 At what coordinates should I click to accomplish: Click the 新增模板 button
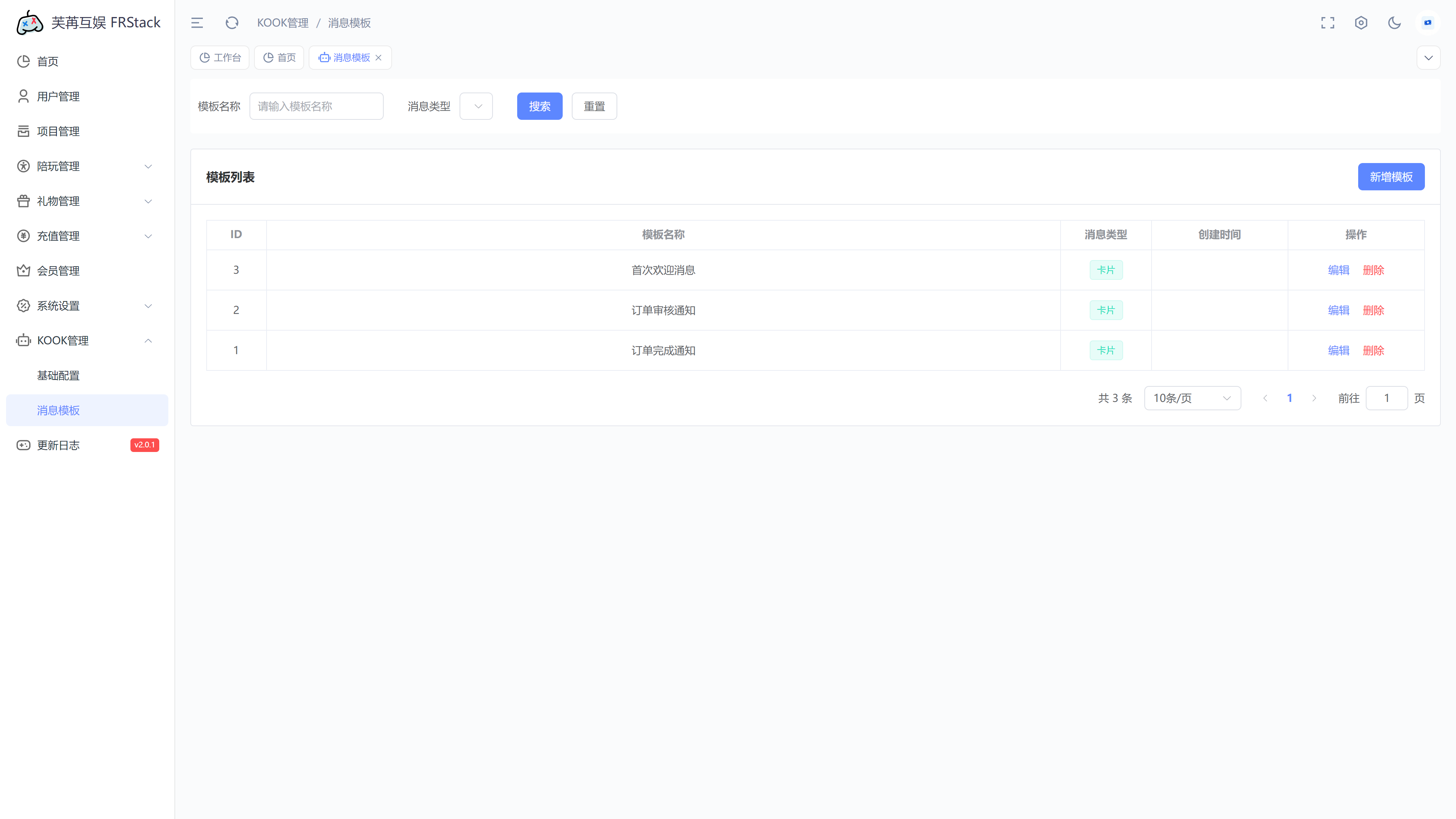click(x=1391, y=177)
